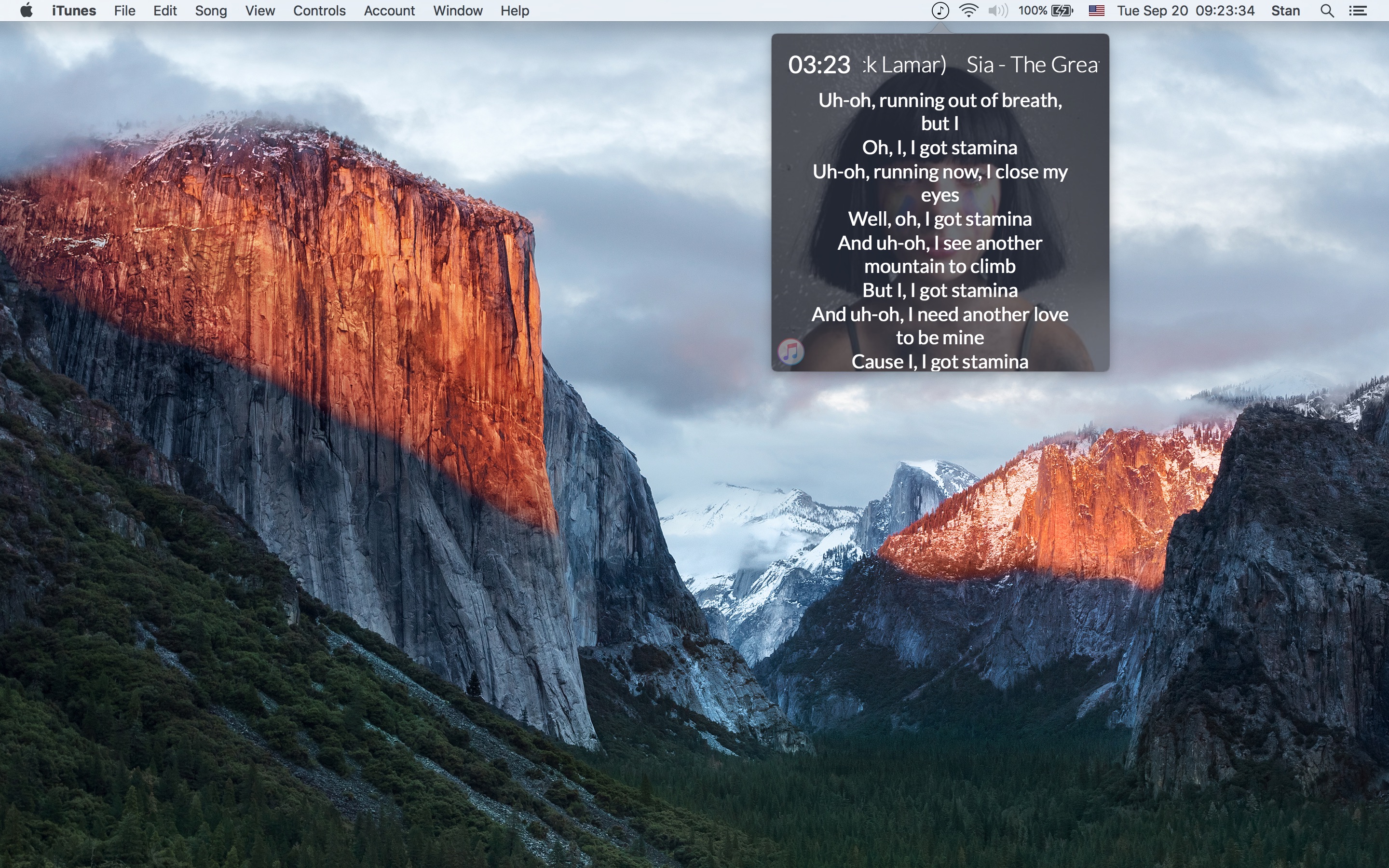
Task: Click the Notification Center icon
Action: [1358, 11]
